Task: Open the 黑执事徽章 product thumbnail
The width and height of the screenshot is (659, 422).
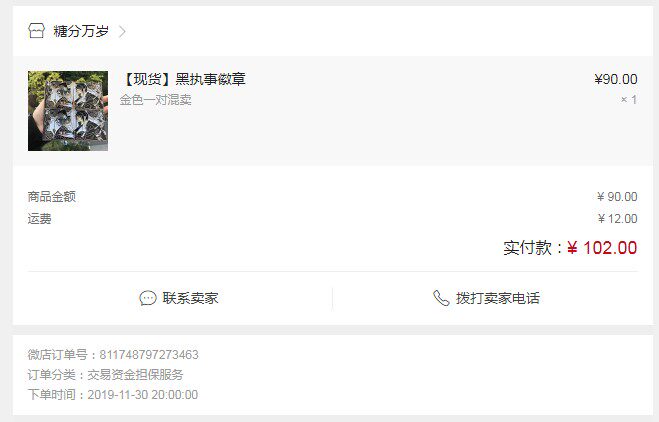Action: click(x=68, y=111)
